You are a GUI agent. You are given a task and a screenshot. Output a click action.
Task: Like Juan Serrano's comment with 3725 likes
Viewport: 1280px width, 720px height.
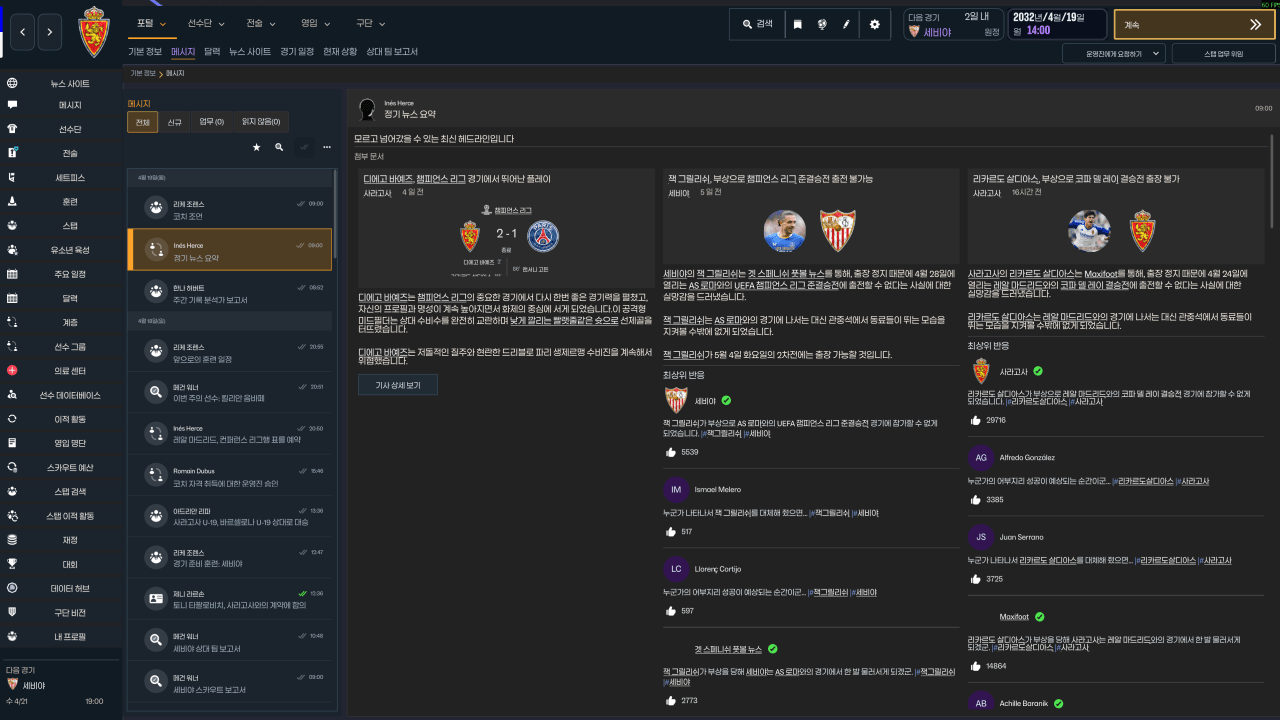tap(974, 578)
